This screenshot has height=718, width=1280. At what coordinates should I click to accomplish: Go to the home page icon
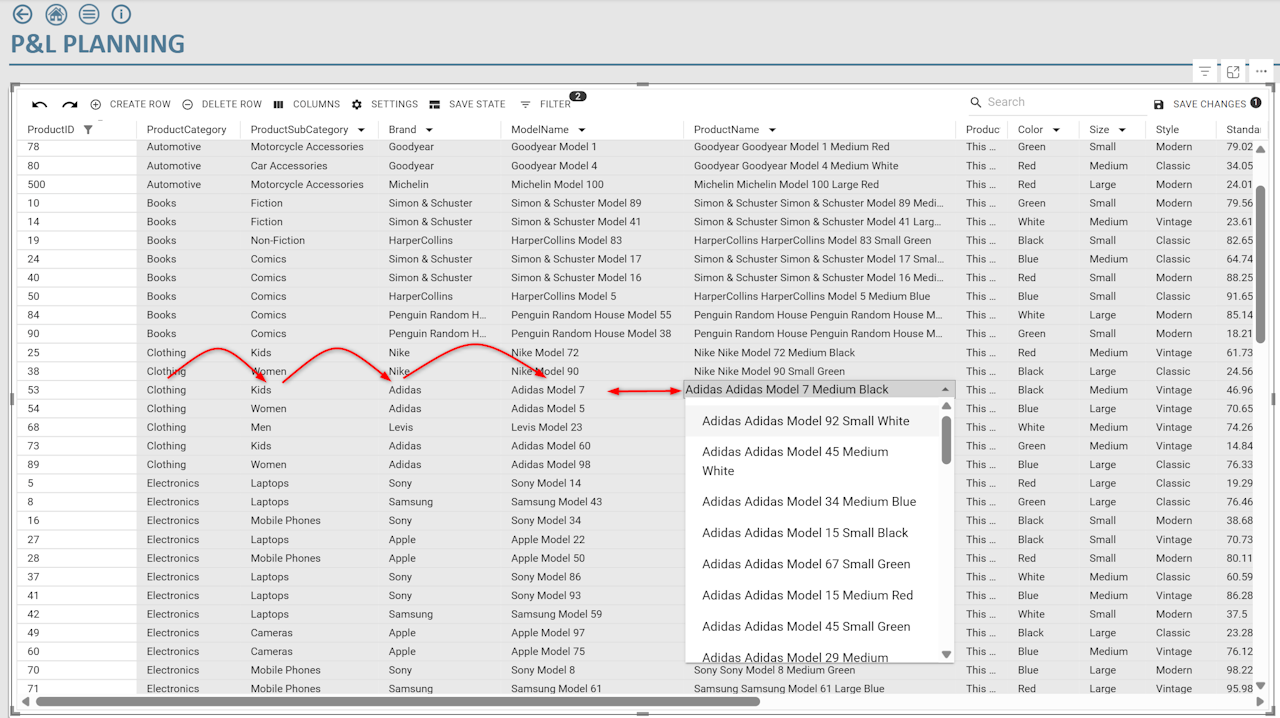56,14
